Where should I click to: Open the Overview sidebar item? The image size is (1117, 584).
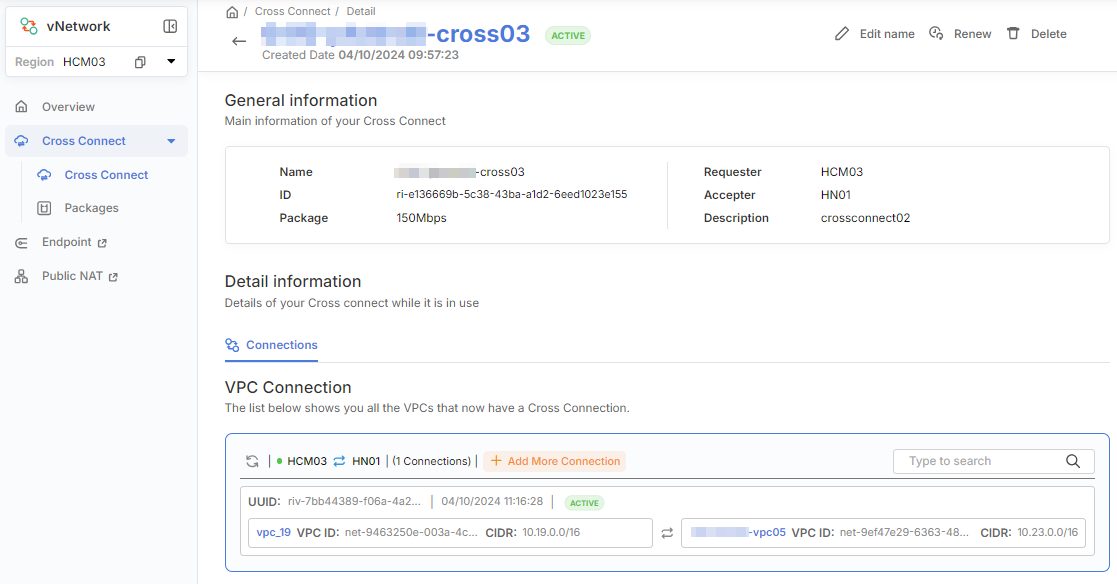68,107
